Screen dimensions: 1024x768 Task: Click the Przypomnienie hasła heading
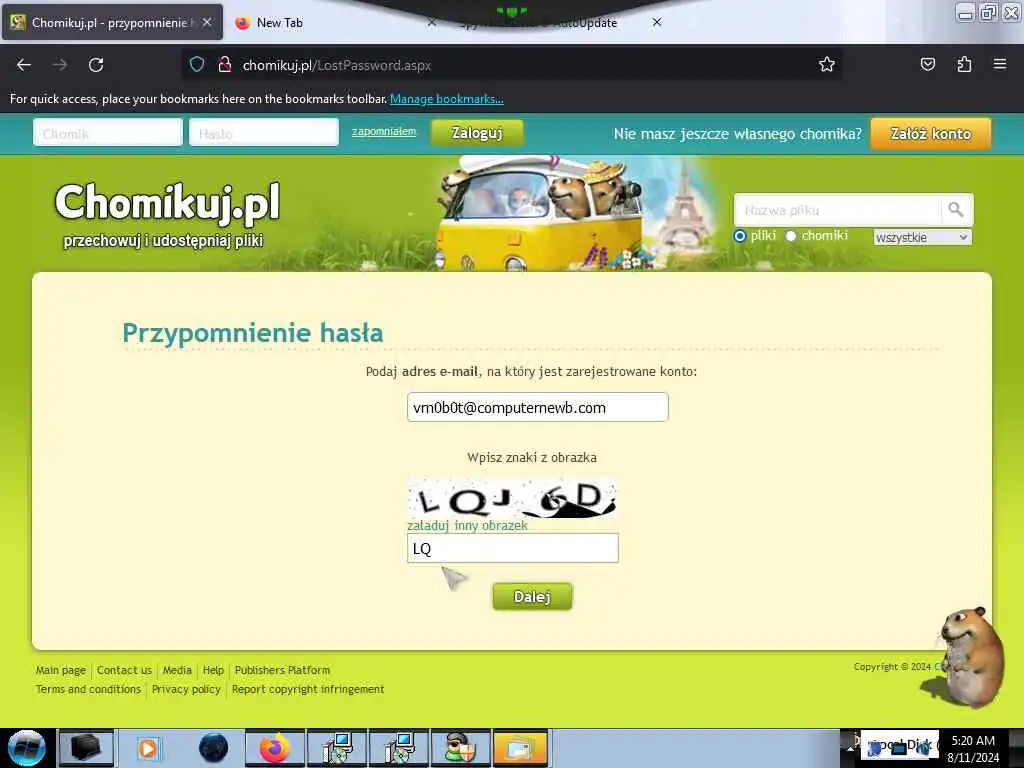253,332
